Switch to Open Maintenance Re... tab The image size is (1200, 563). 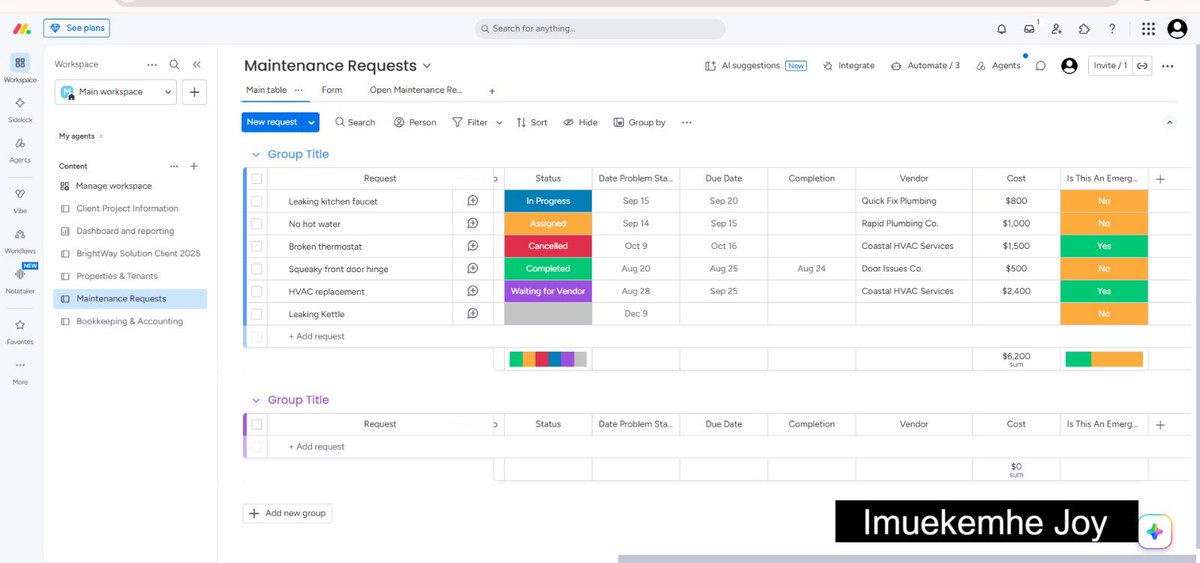pos(416,90)
